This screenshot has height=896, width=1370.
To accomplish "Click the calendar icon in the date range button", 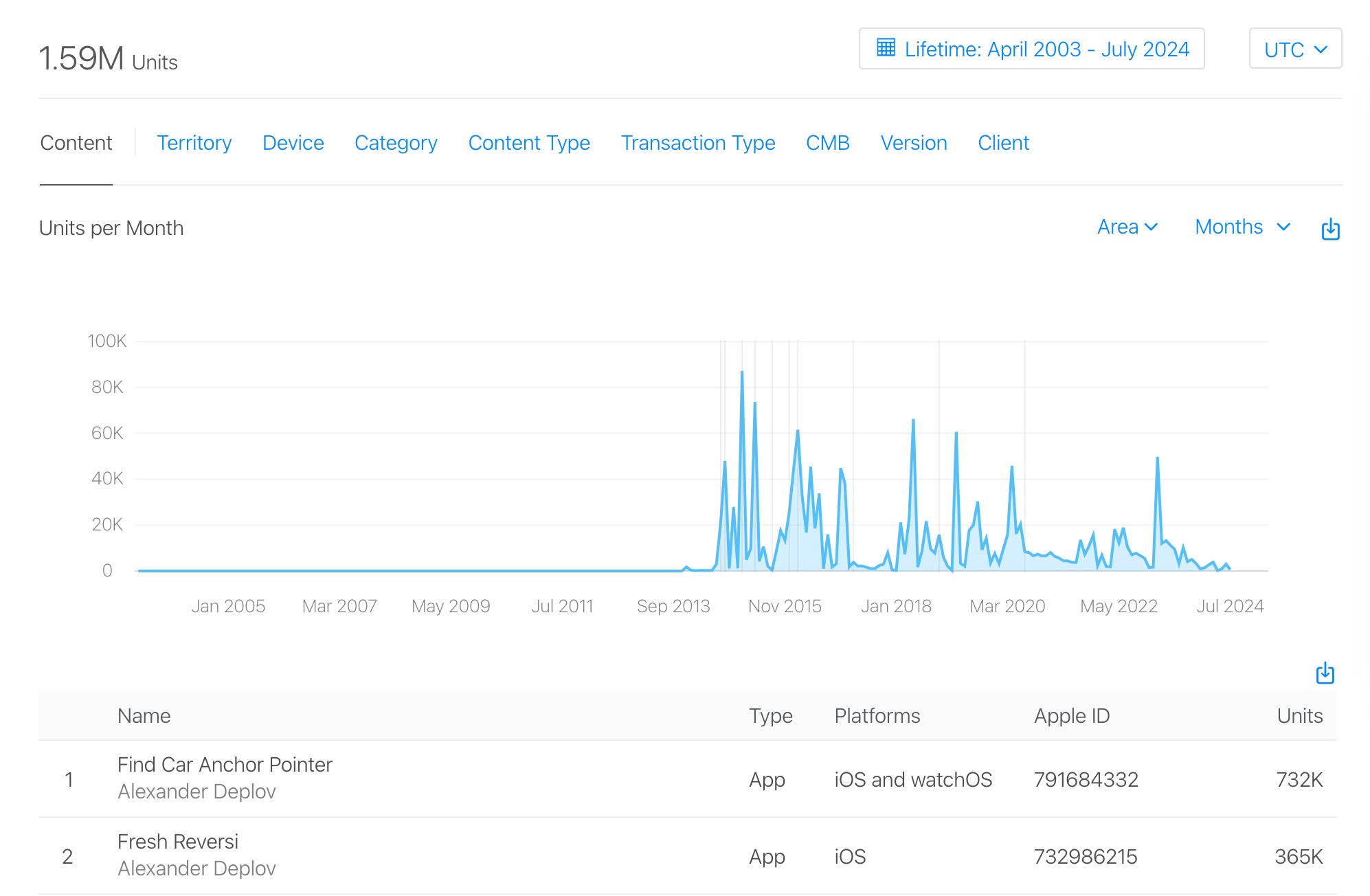I will point(886,48).
